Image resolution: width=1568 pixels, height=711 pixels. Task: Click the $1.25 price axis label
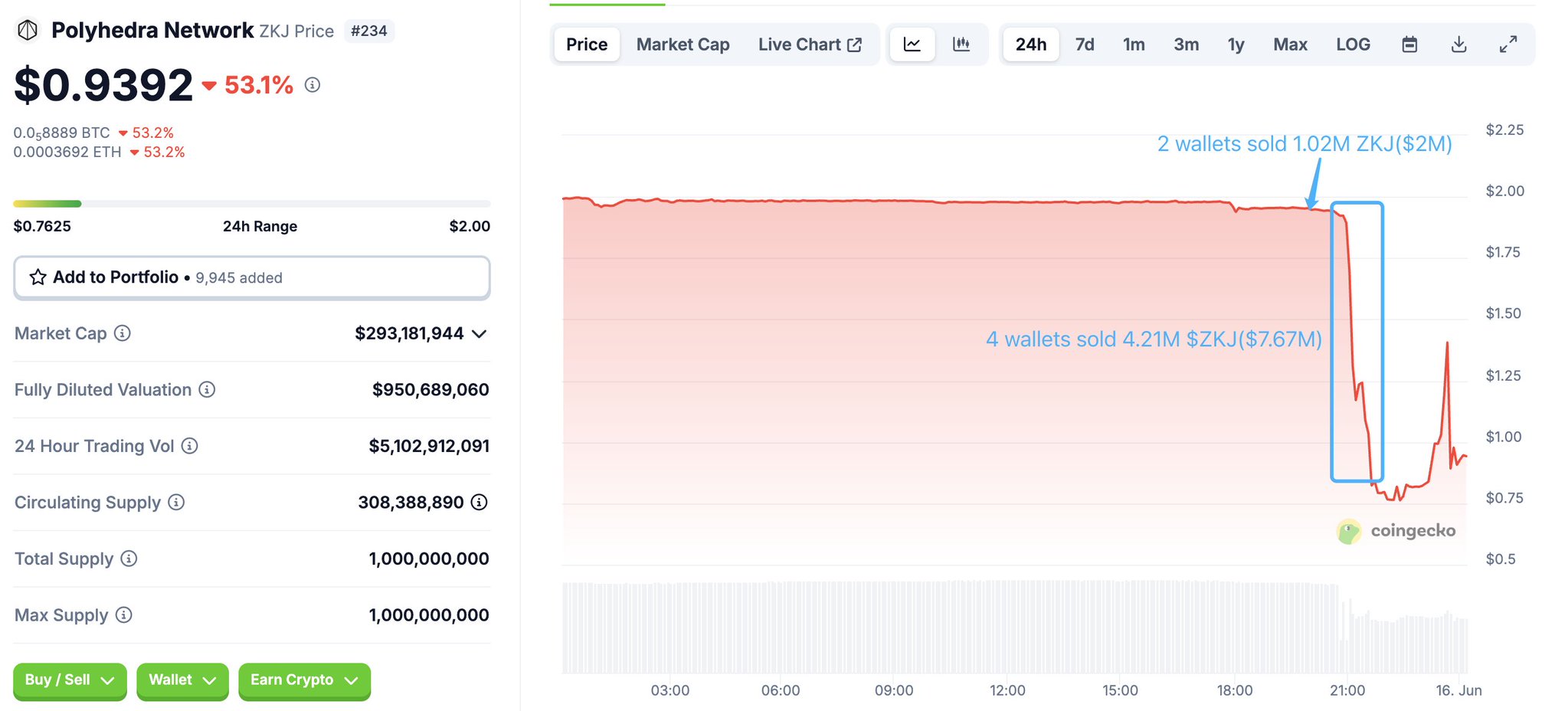tap(1504, 375)
